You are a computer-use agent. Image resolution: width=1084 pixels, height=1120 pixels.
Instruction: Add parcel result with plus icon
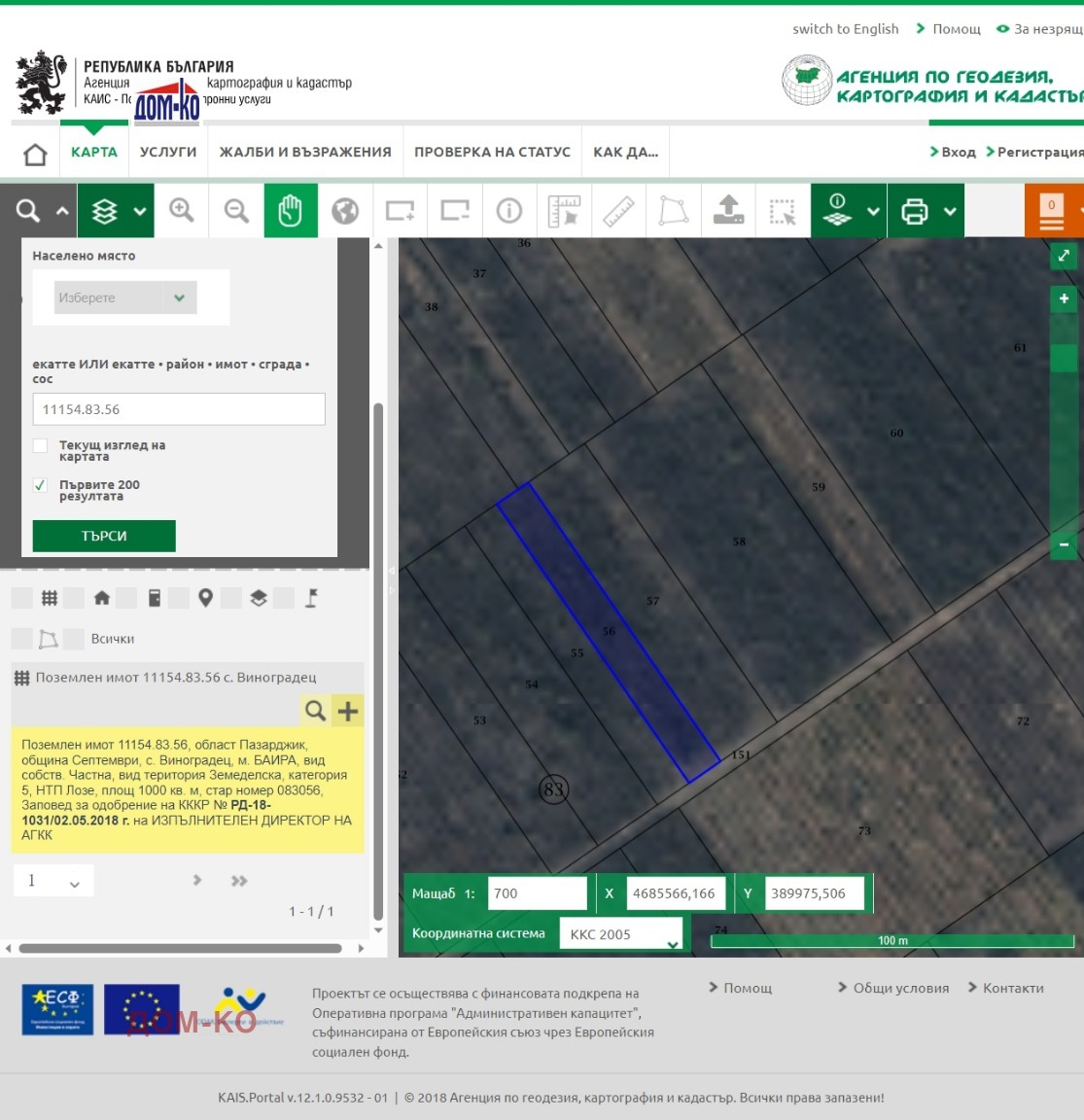tap(348, 711)
